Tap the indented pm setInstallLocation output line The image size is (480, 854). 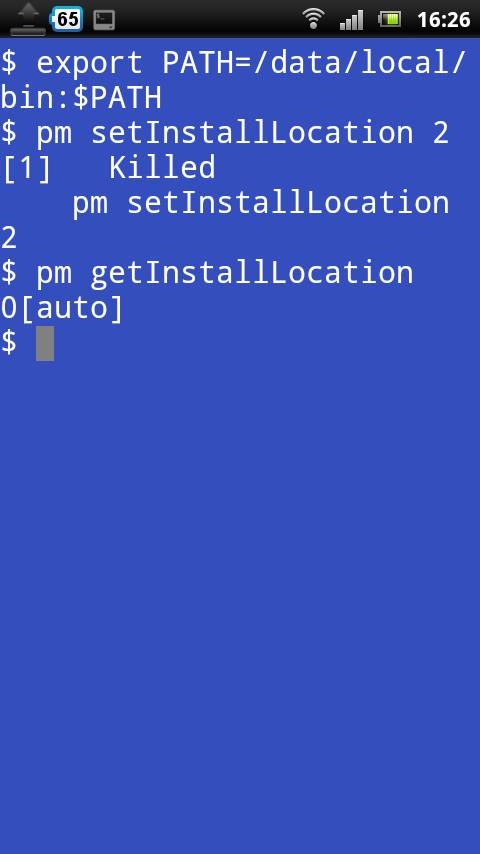[260, 203]
